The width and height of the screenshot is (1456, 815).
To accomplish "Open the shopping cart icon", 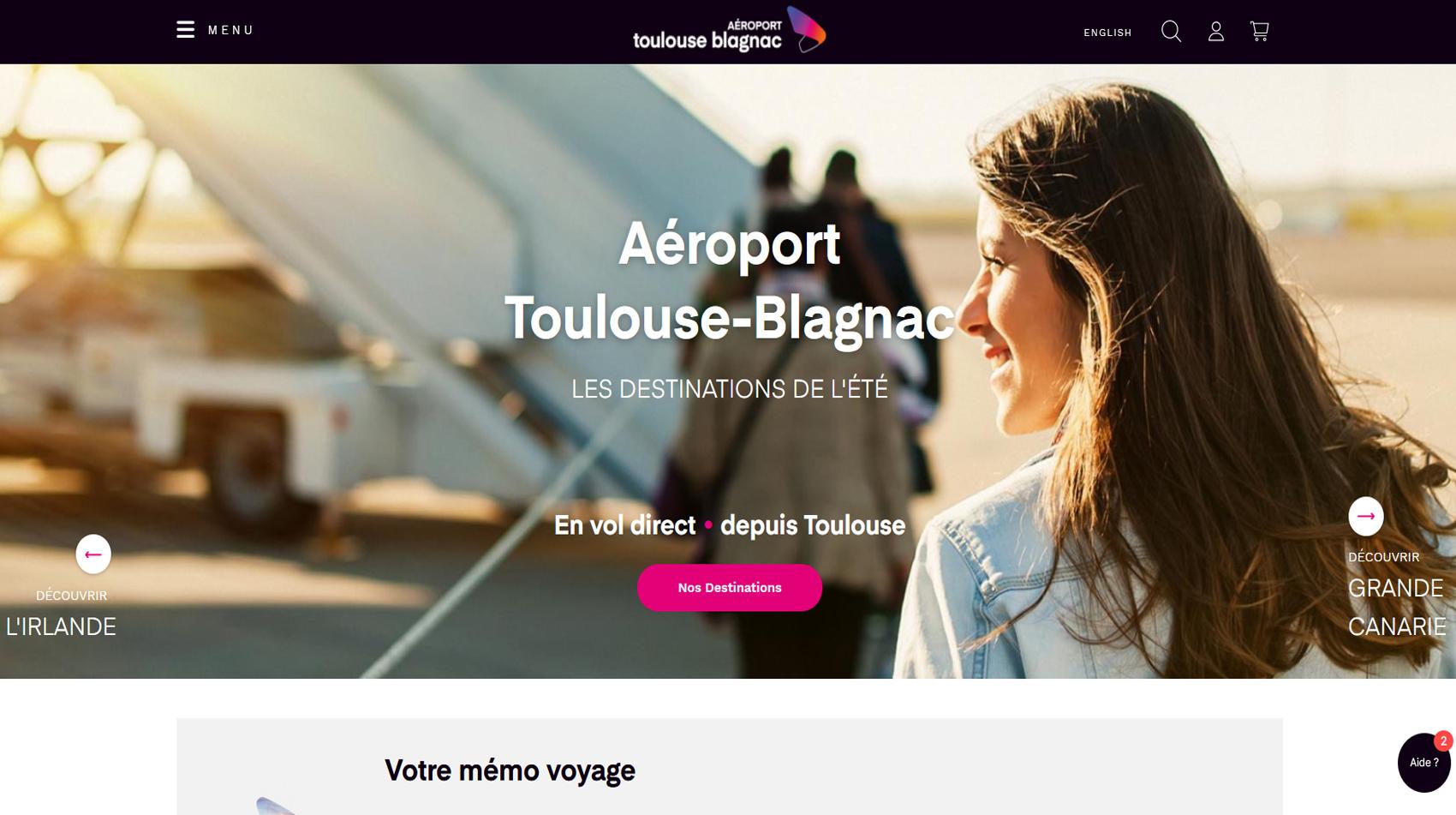I will 1259,32.
